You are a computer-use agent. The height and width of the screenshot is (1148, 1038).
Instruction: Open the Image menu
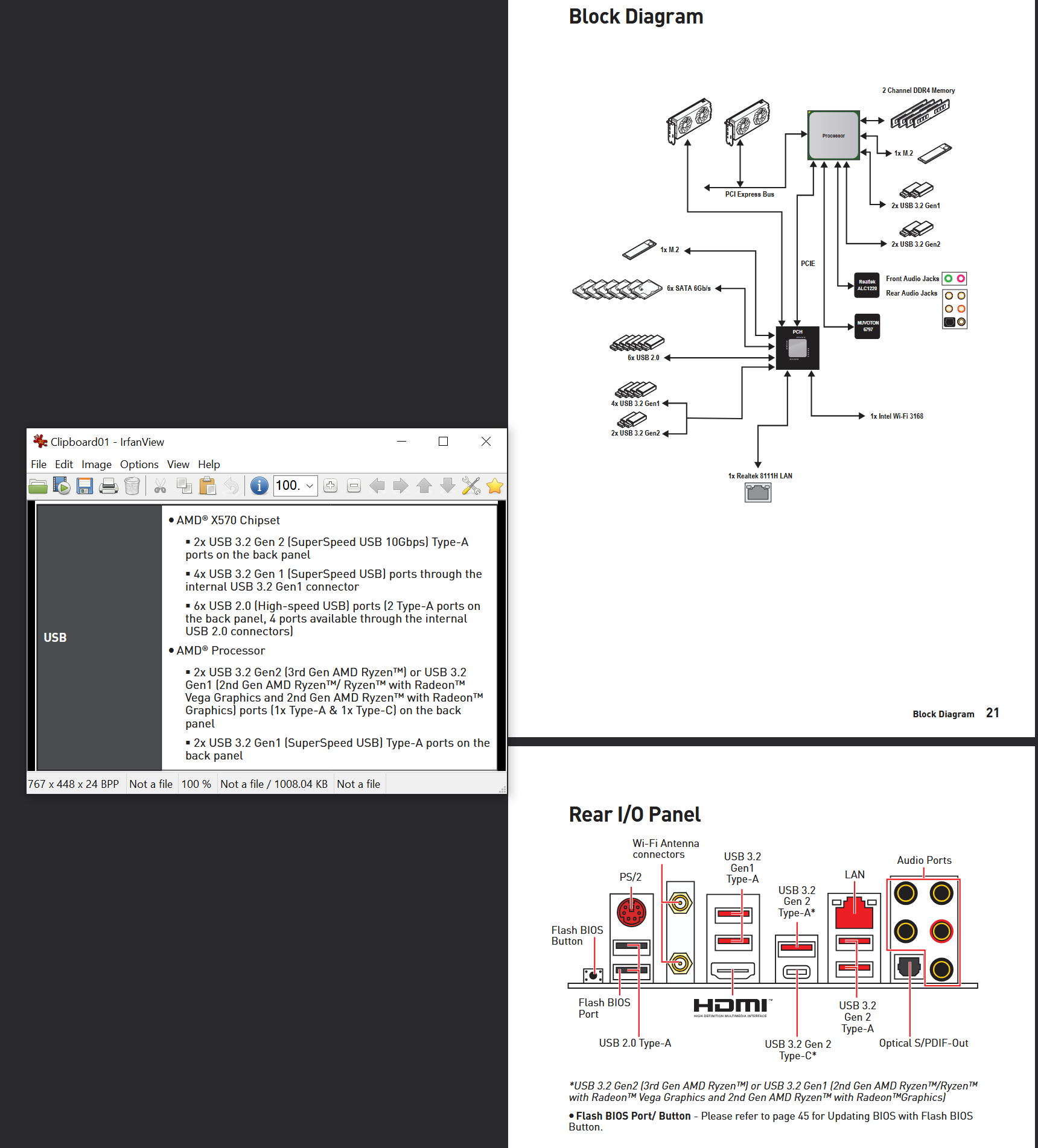click(x=97, y=464)
